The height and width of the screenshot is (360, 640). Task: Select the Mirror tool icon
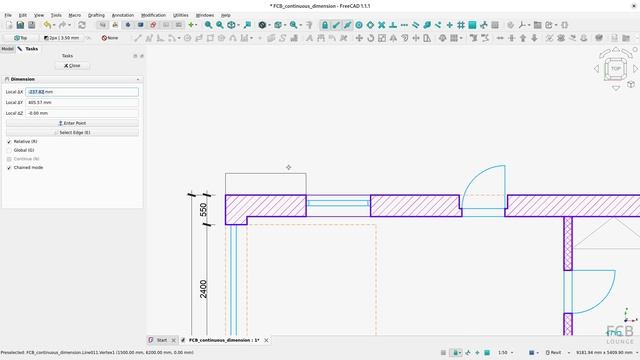(393, 38)
